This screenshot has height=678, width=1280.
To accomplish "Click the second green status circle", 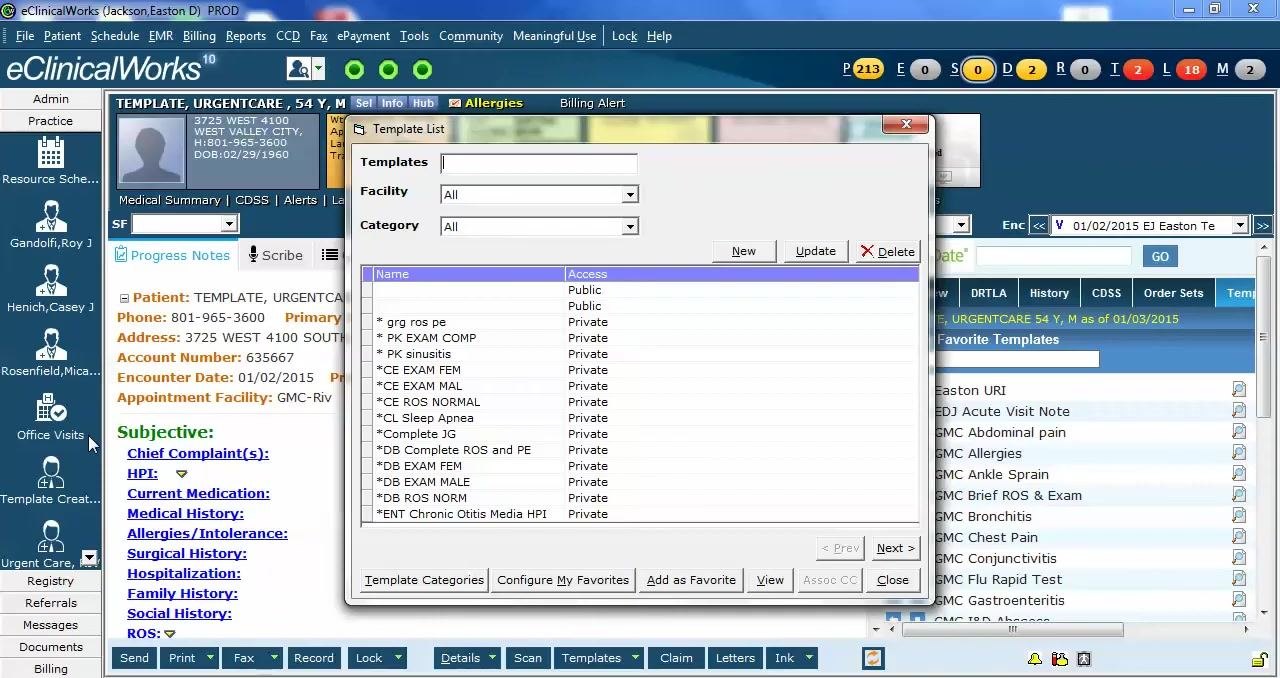I will tap(388, 70).
